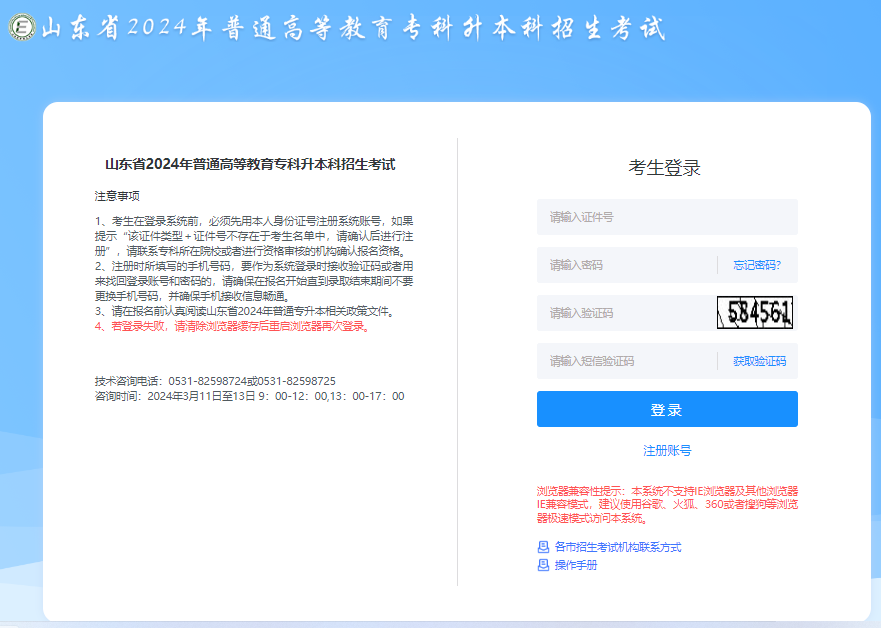Open the 忘记密码? link
881x628 pixels.
[x=757, y=265]
